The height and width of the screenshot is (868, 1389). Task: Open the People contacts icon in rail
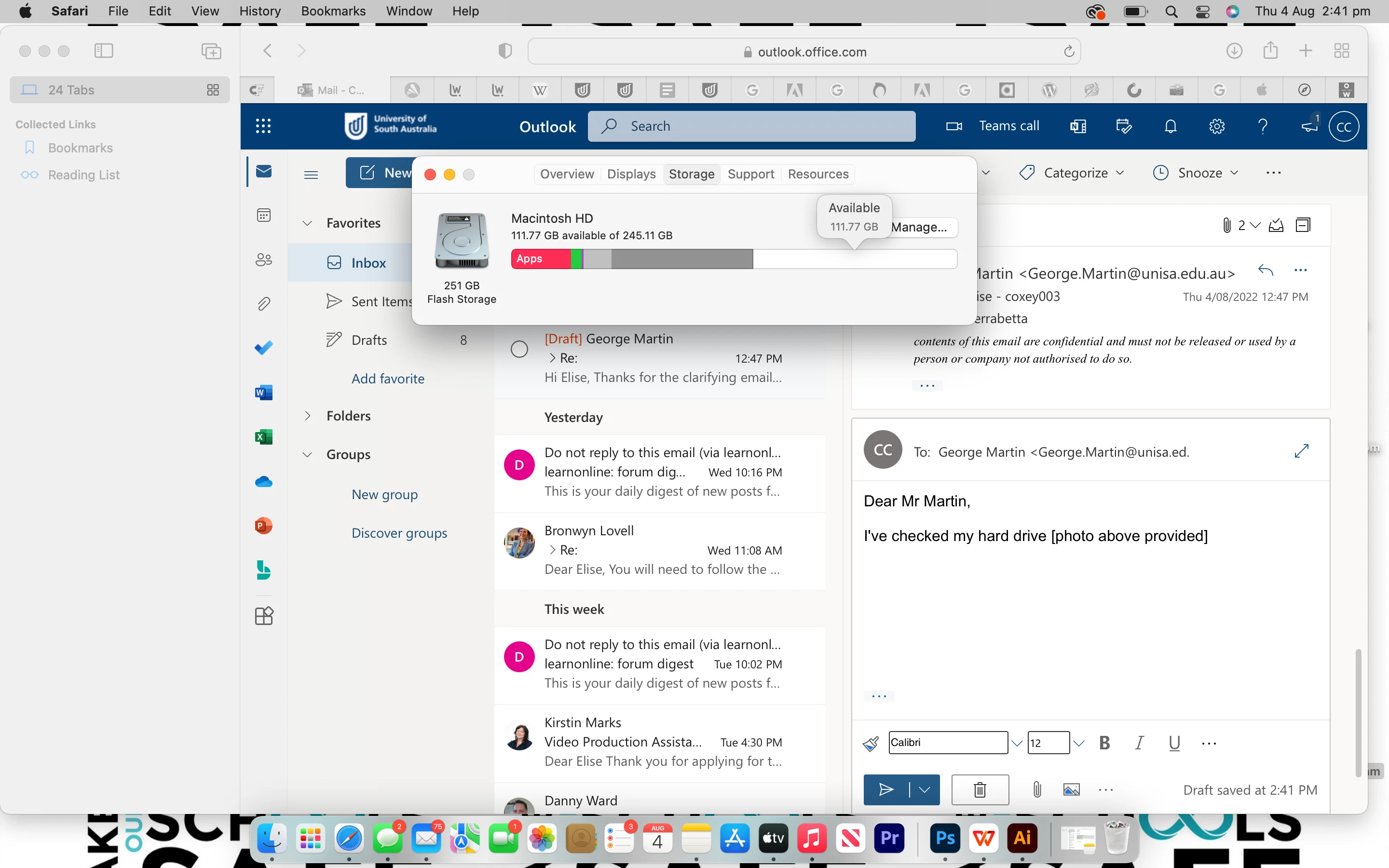[x=263, y=260]
